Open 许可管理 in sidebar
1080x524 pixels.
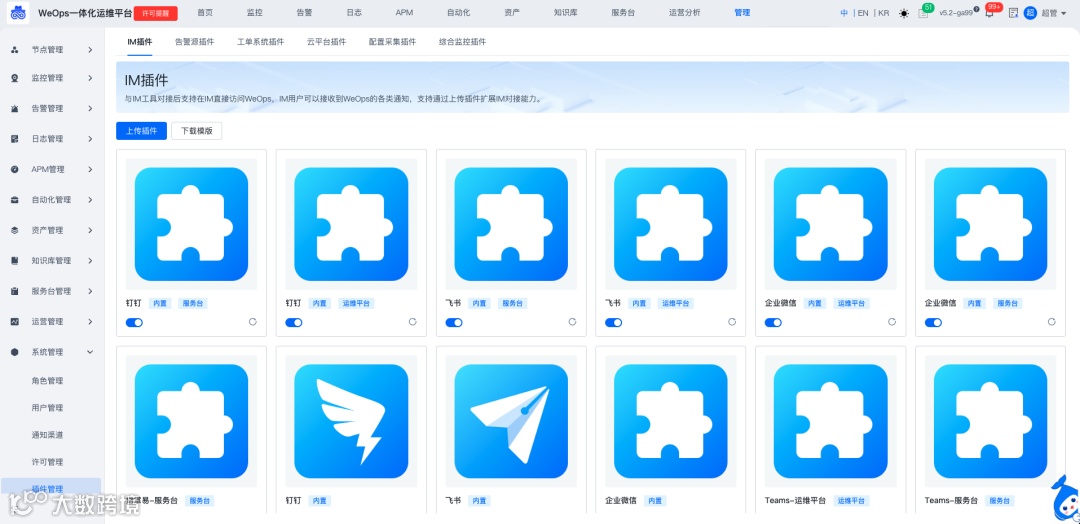tap(48, 461)
